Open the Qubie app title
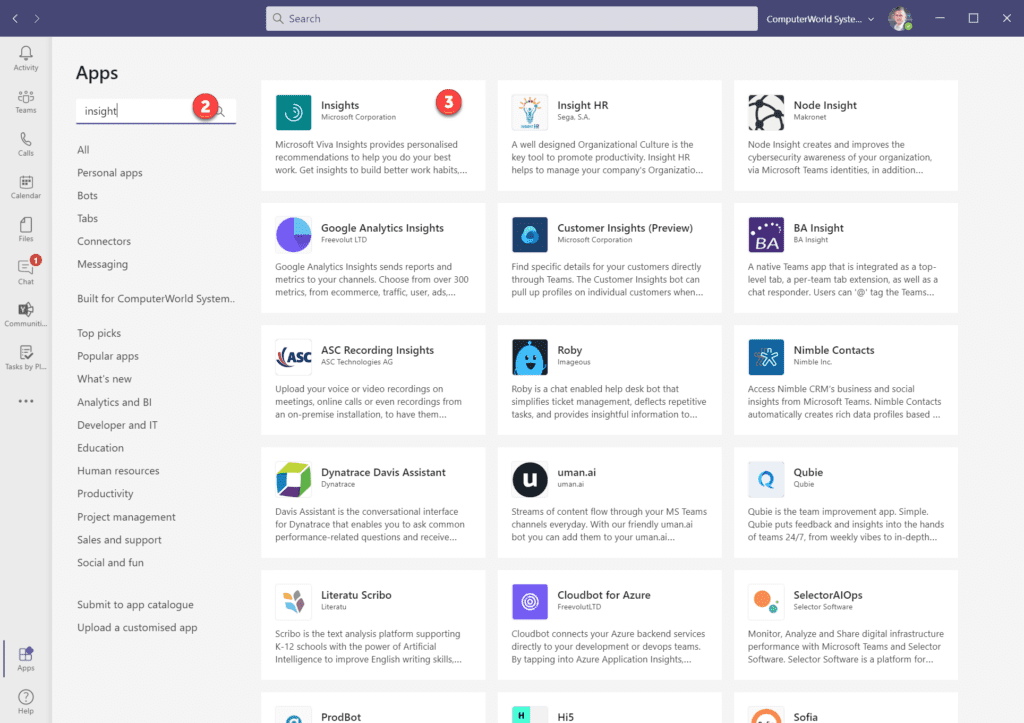 808,472
